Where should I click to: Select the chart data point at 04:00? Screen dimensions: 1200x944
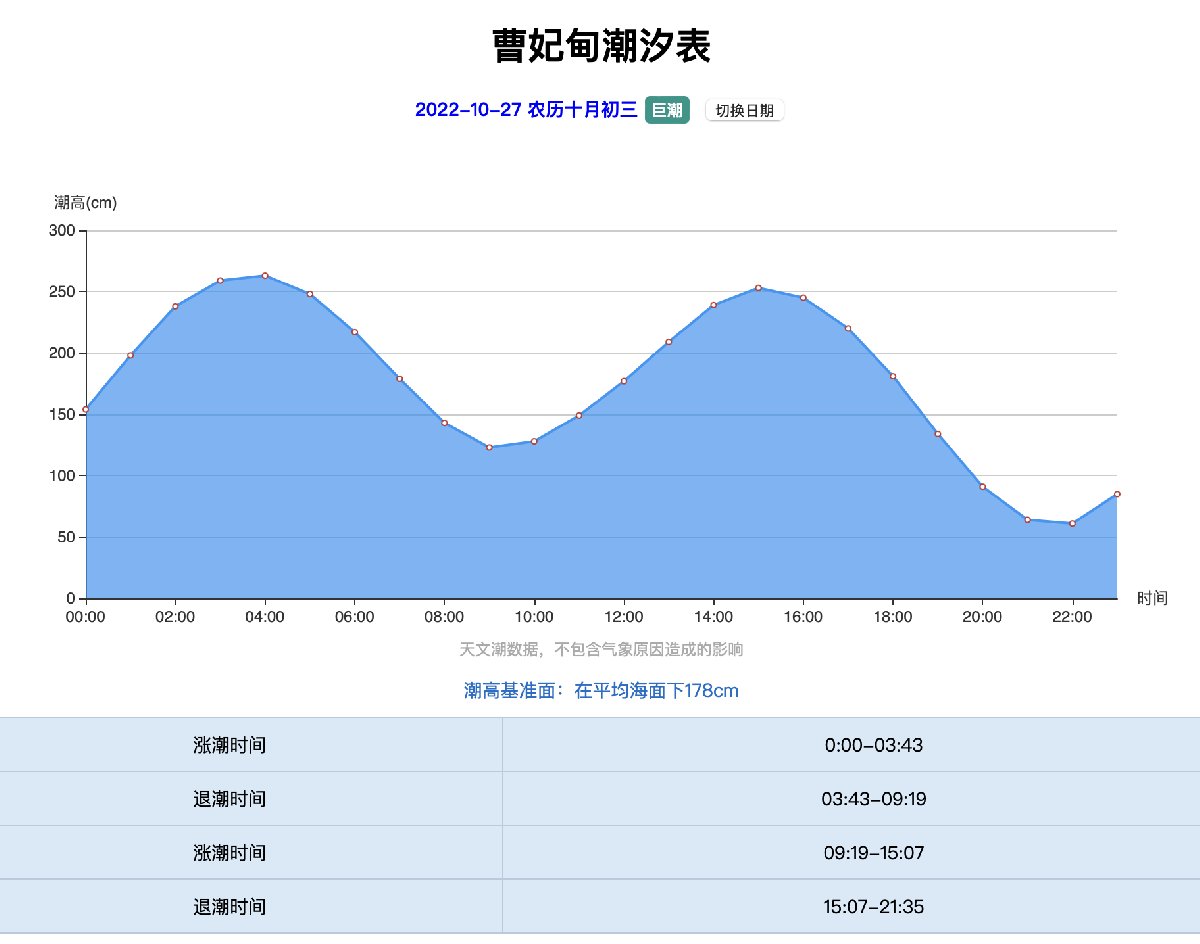[265, 275]
